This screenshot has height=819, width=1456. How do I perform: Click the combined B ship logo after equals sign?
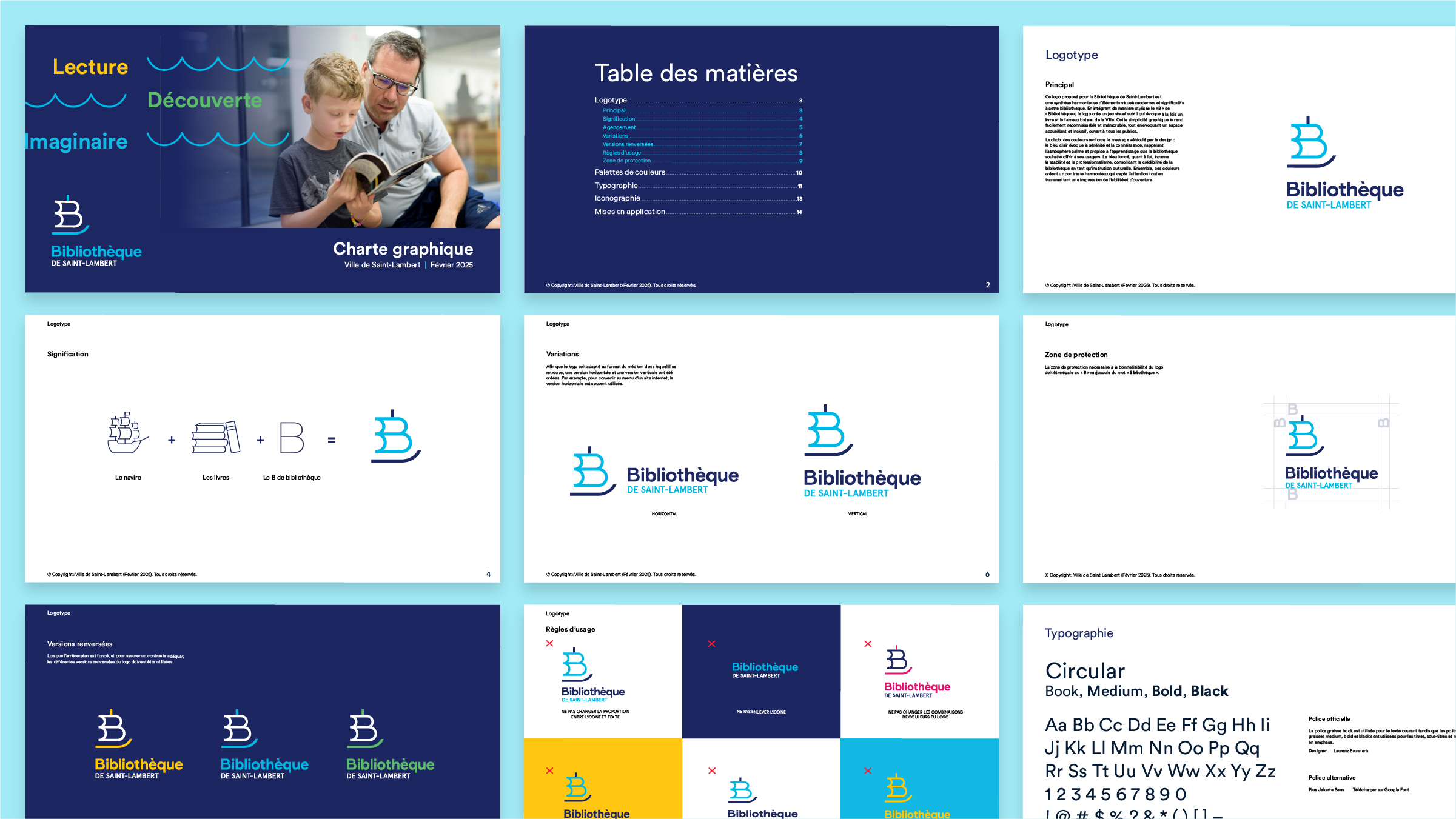click(x=395, y=436)
